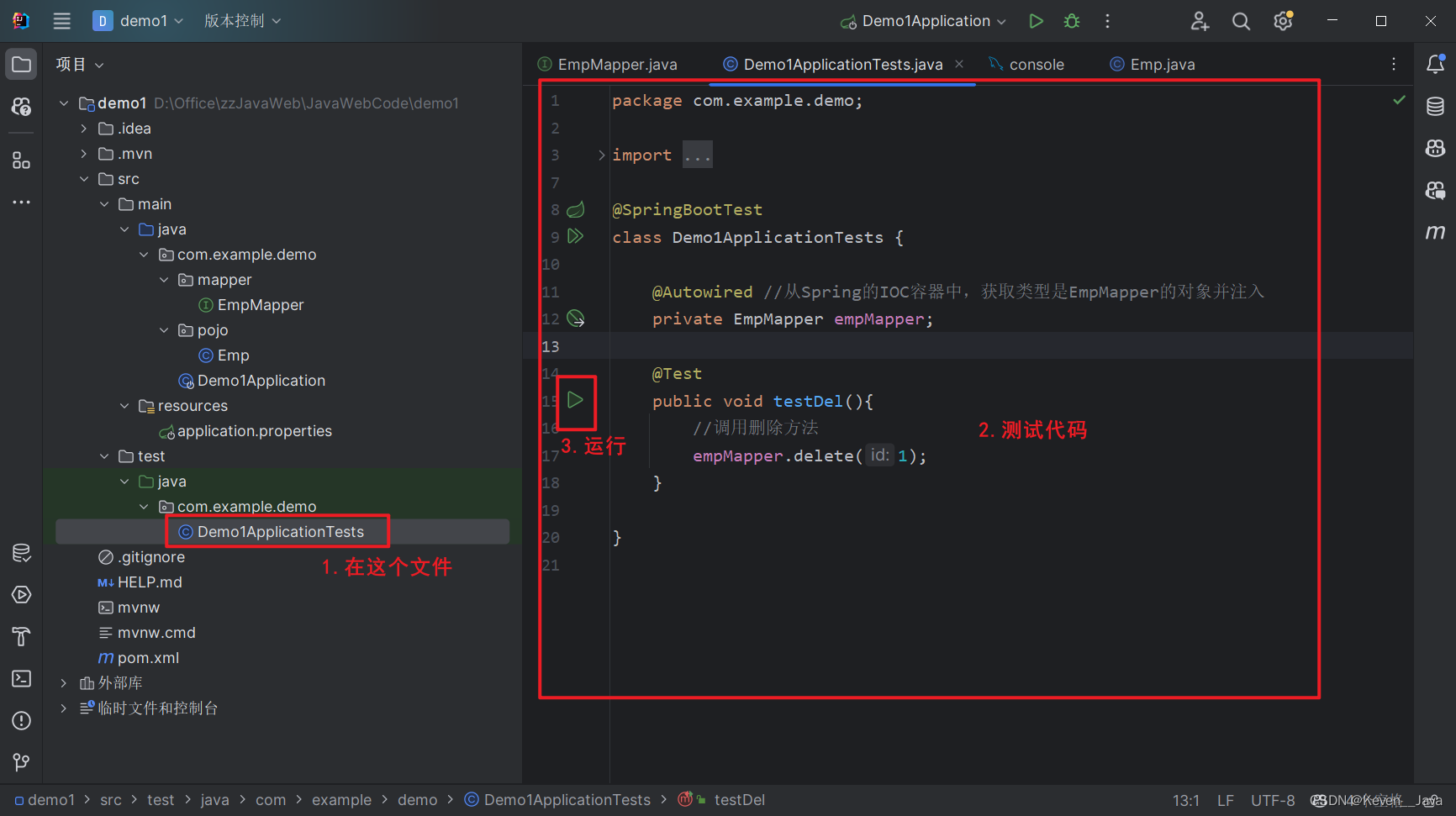Click the testDel method name in code
The width and height of the screenshot is (1456, 816).
[x=810, y=401]
